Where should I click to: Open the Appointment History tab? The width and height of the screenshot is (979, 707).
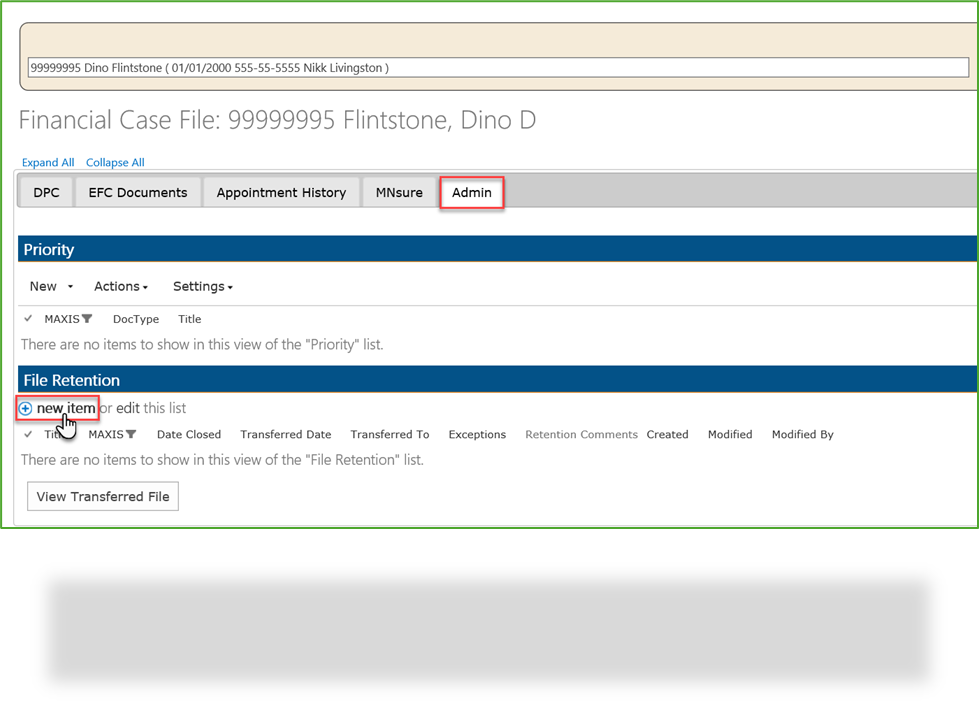point(281,192)
